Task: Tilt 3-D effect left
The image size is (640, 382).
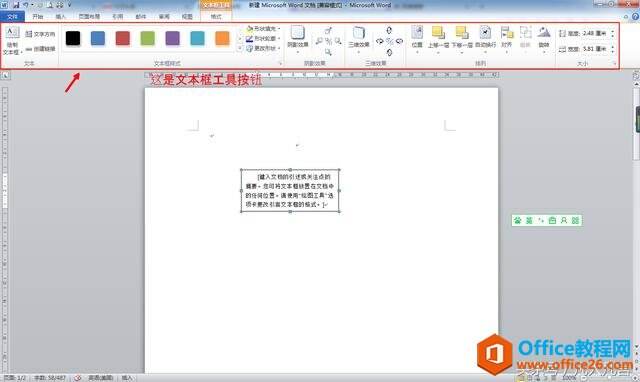Action: [x=380, y=41]
